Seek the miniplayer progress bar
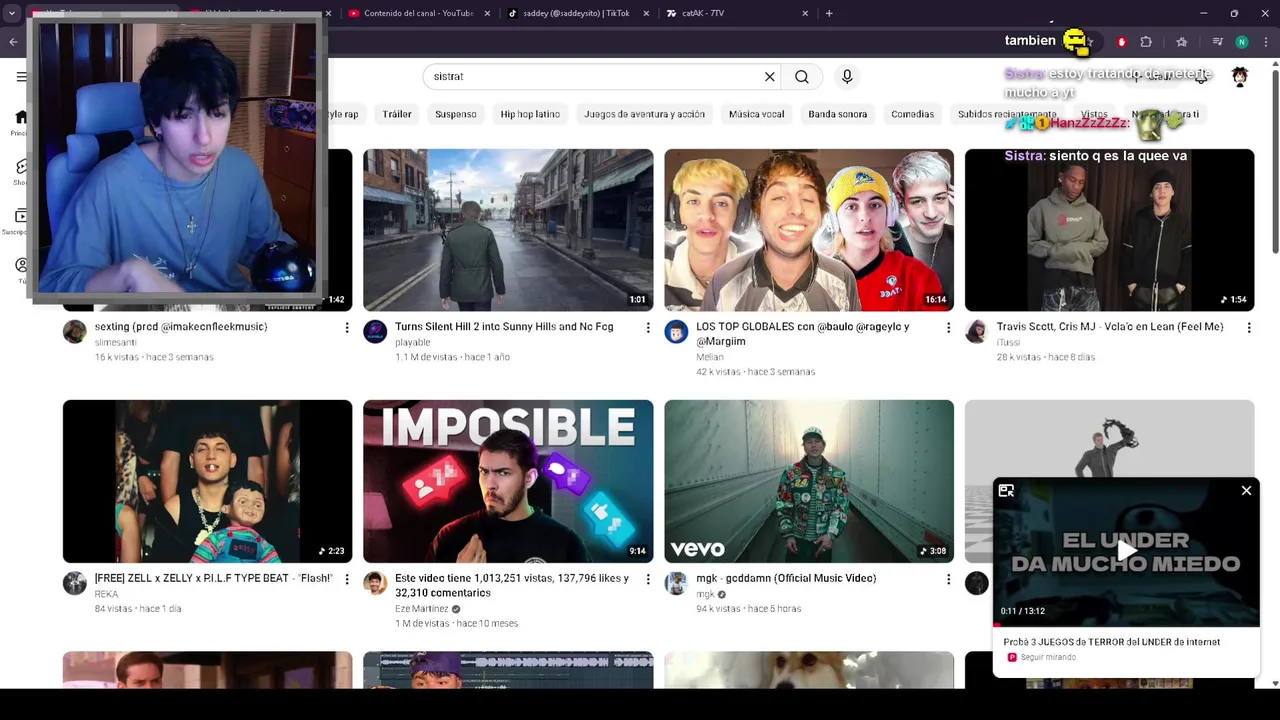1280x720 pixels. click(1127, 626)
